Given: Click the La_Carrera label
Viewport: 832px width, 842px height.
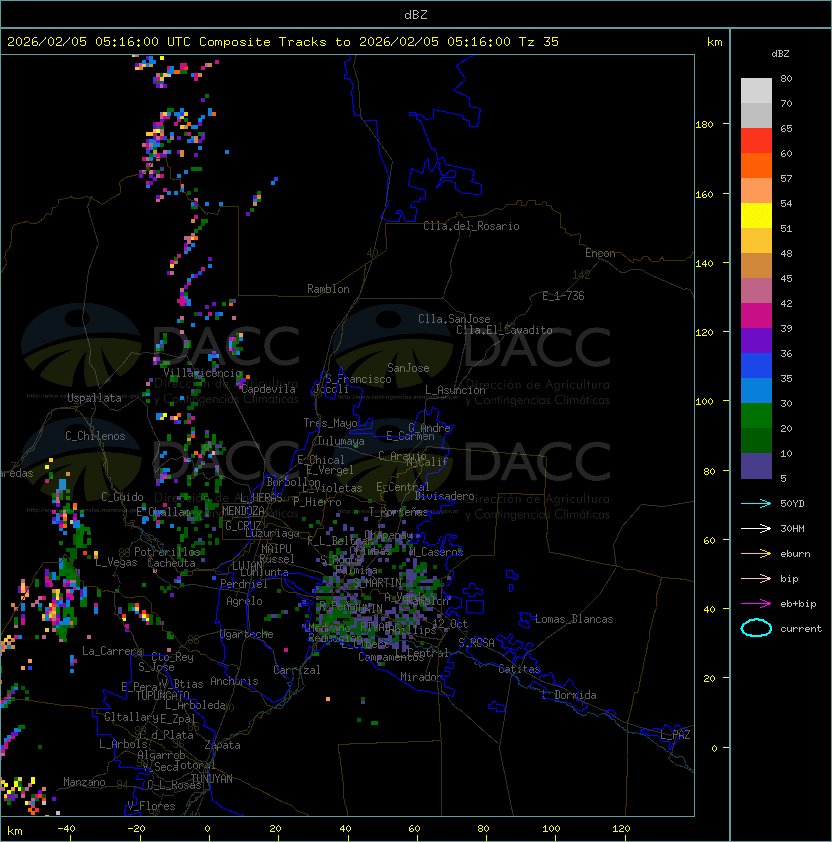Looking at the screenshot, I should pyautogui.click(x=112, y=651).
